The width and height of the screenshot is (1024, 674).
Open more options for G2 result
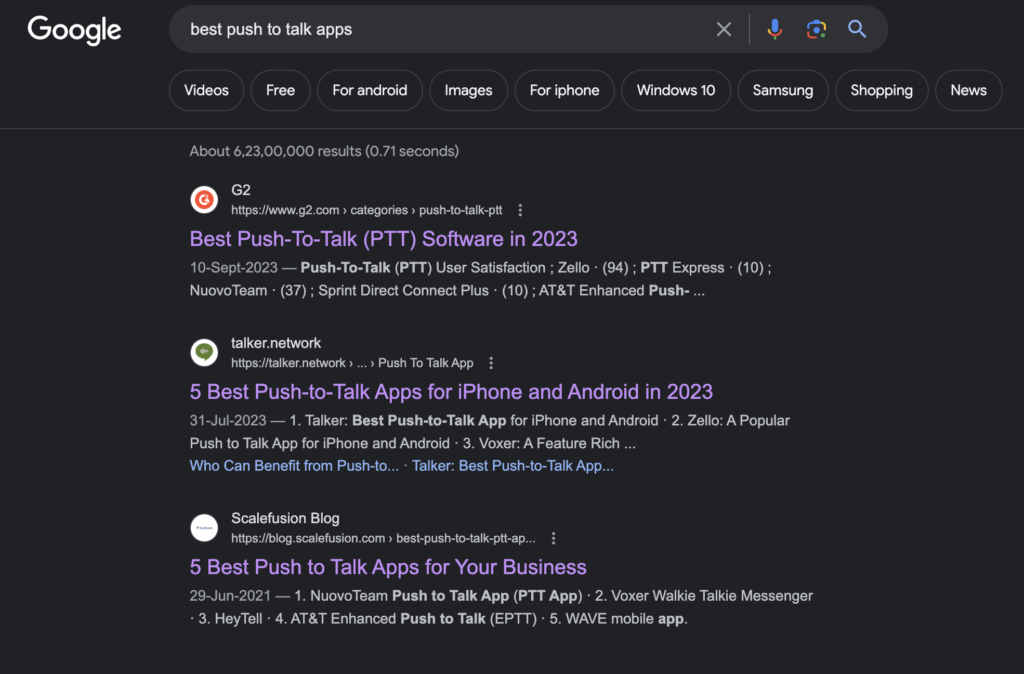[520, 210]
